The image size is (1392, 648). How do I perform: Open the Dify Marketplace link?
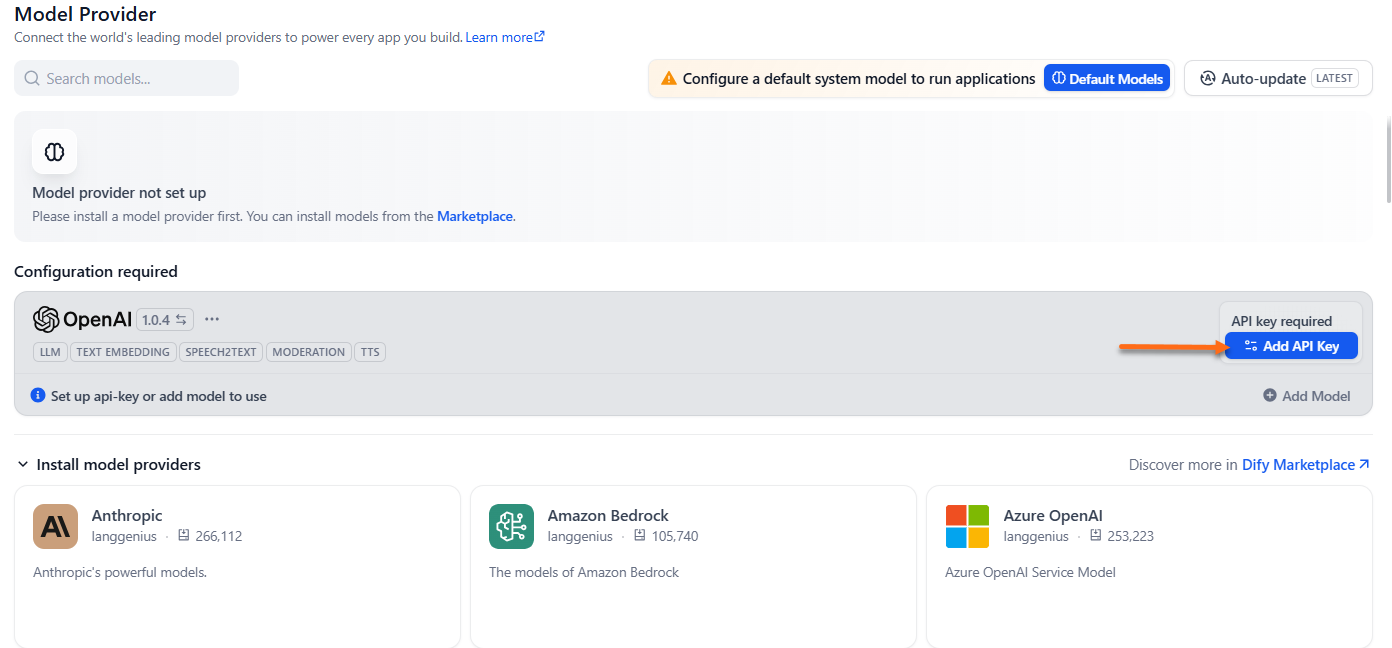[1305, 465]
